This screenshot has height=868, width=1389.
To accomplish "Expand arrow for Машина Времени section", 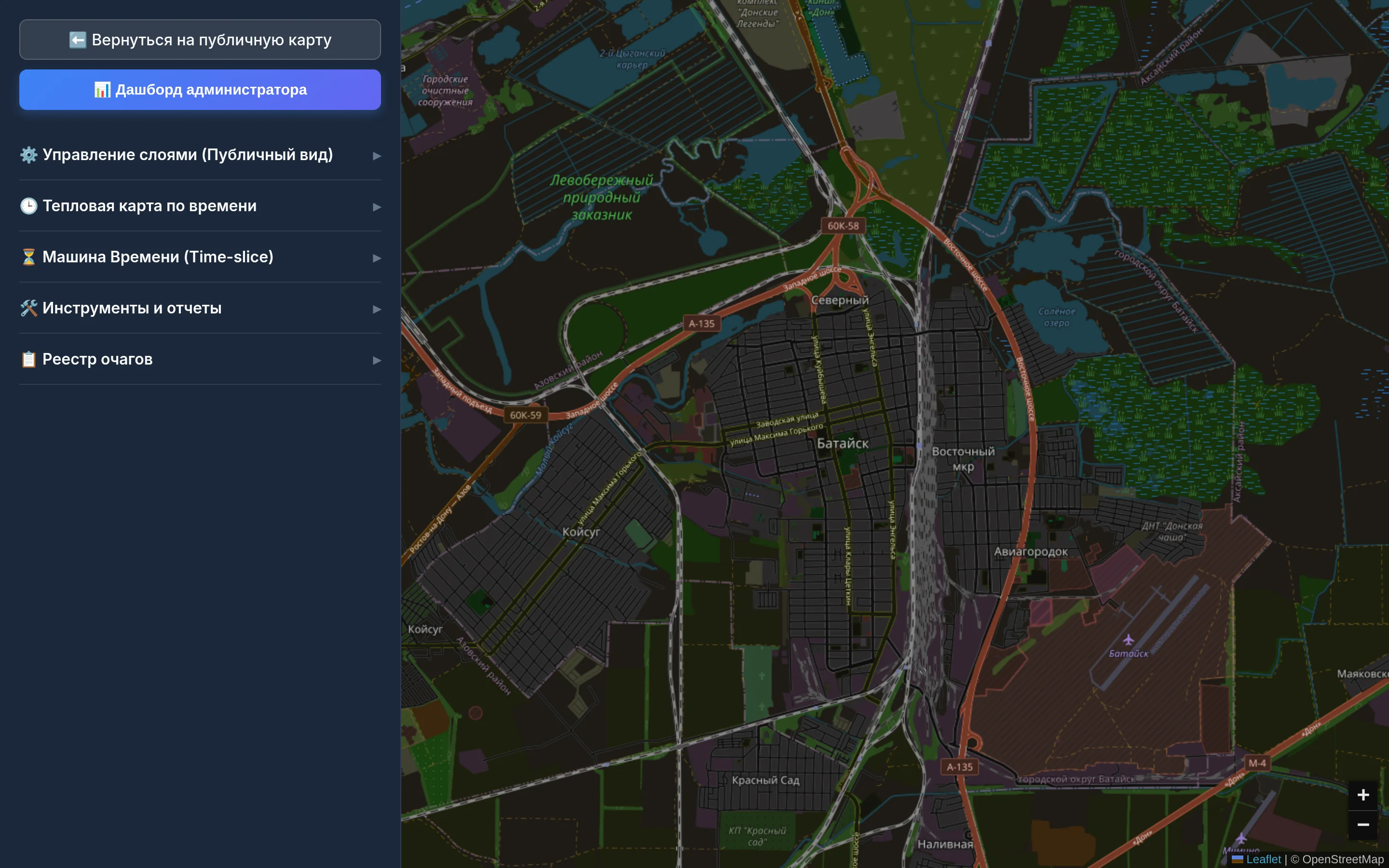I will click(377, 258).
